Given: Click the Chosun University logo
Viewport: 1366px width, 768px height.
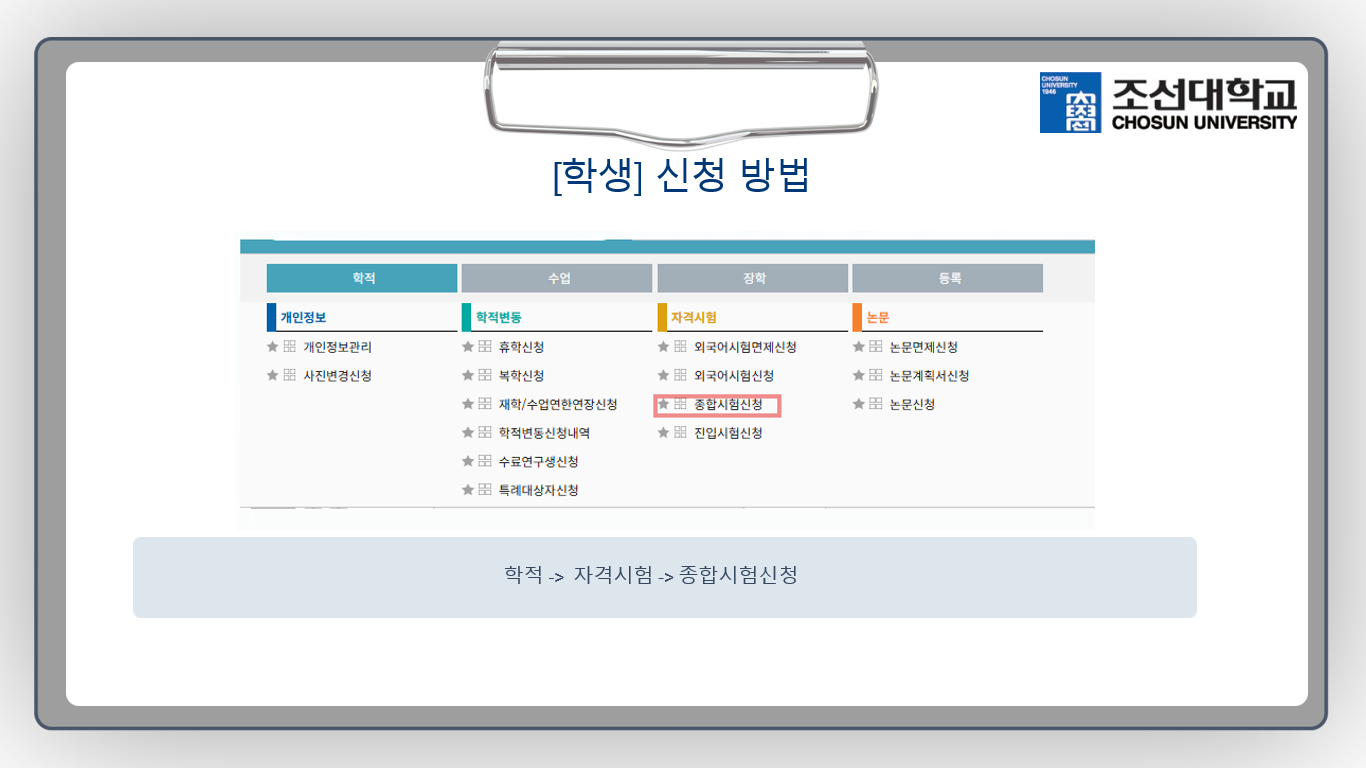Looking at the screenshot, I should pyautogui.click(x=1168, y=102).
